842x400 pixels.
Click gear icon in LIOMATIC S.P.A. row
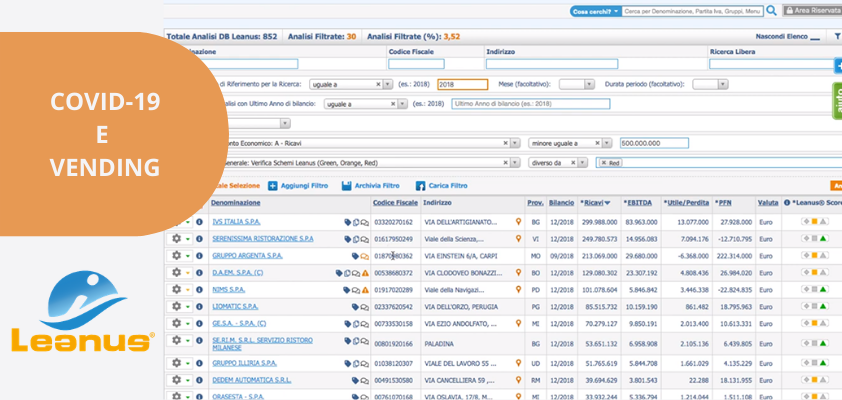point(176,307)
